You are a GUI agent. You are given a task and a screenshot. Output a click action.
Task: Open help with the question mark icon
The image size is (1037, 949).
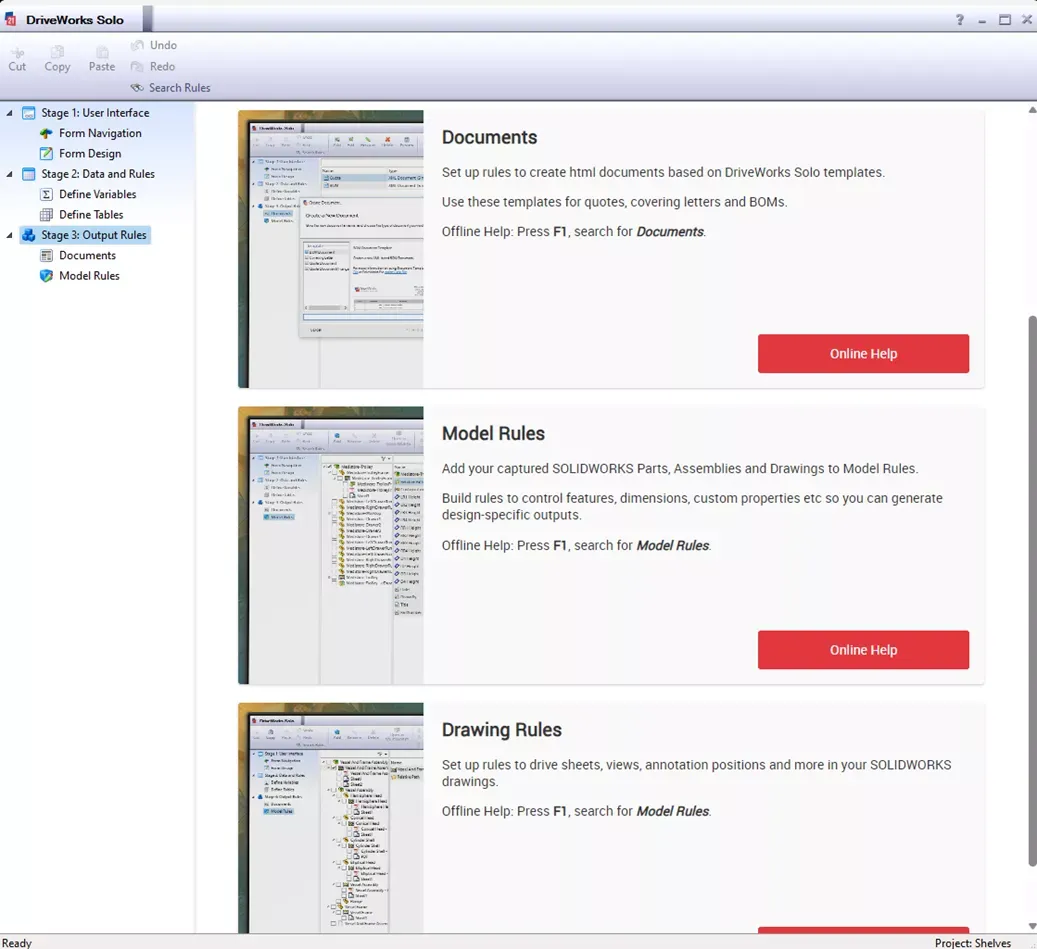(960, 19)
